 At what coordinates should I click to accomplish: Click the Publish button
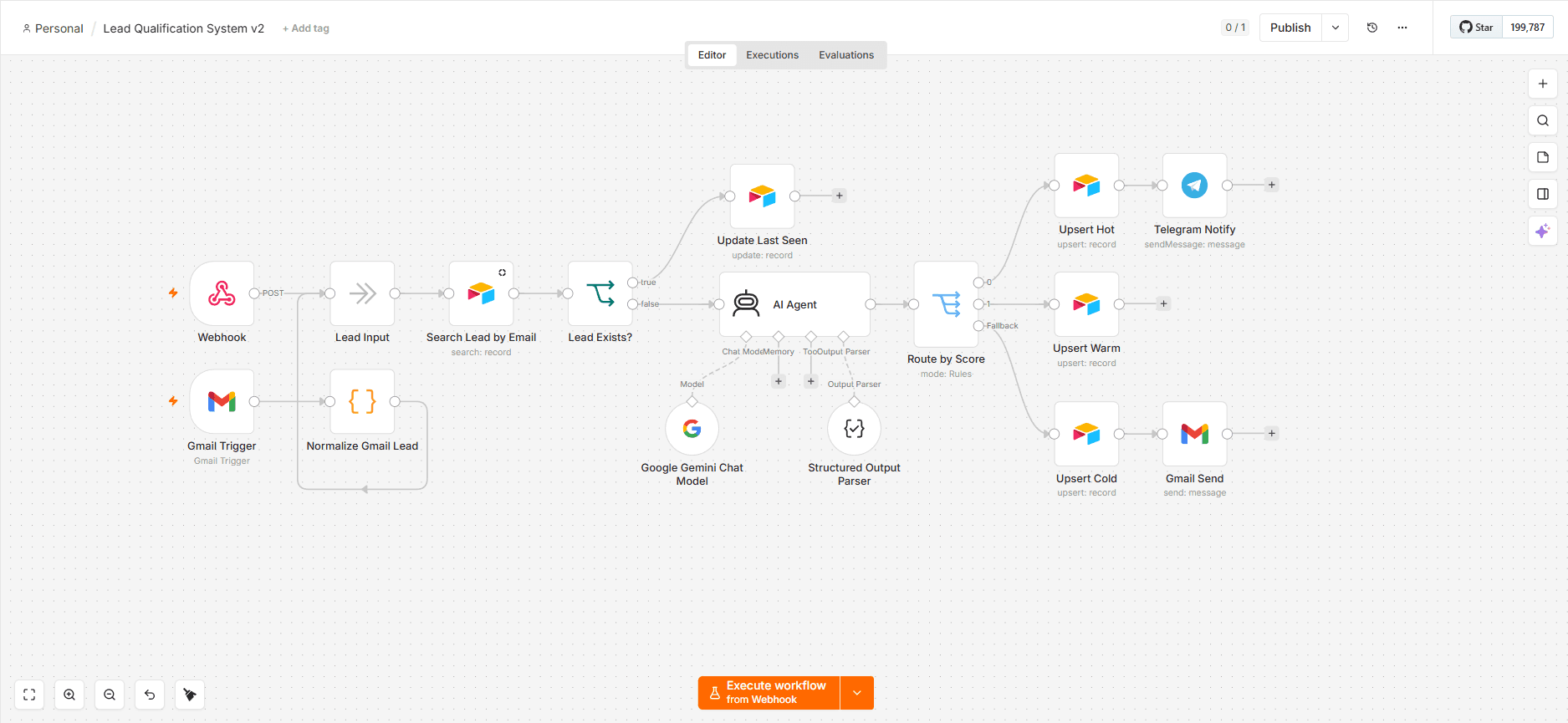pos(1290,28)
